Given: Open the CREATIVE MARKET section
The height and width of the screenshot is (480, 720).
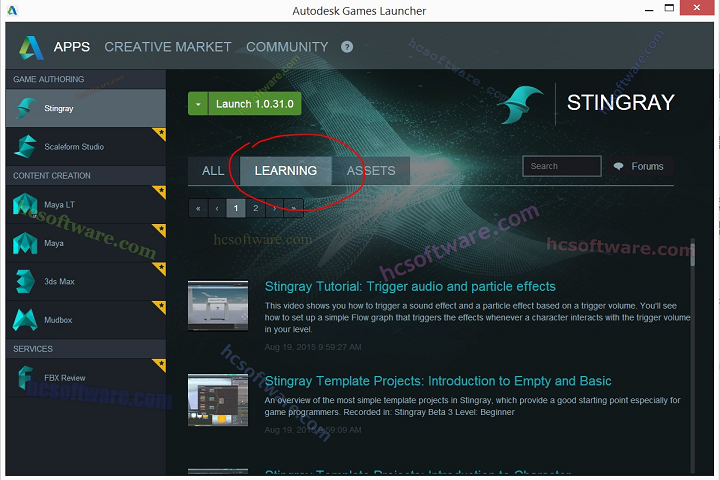Looking at the screenshot, I should pos(168,47).
